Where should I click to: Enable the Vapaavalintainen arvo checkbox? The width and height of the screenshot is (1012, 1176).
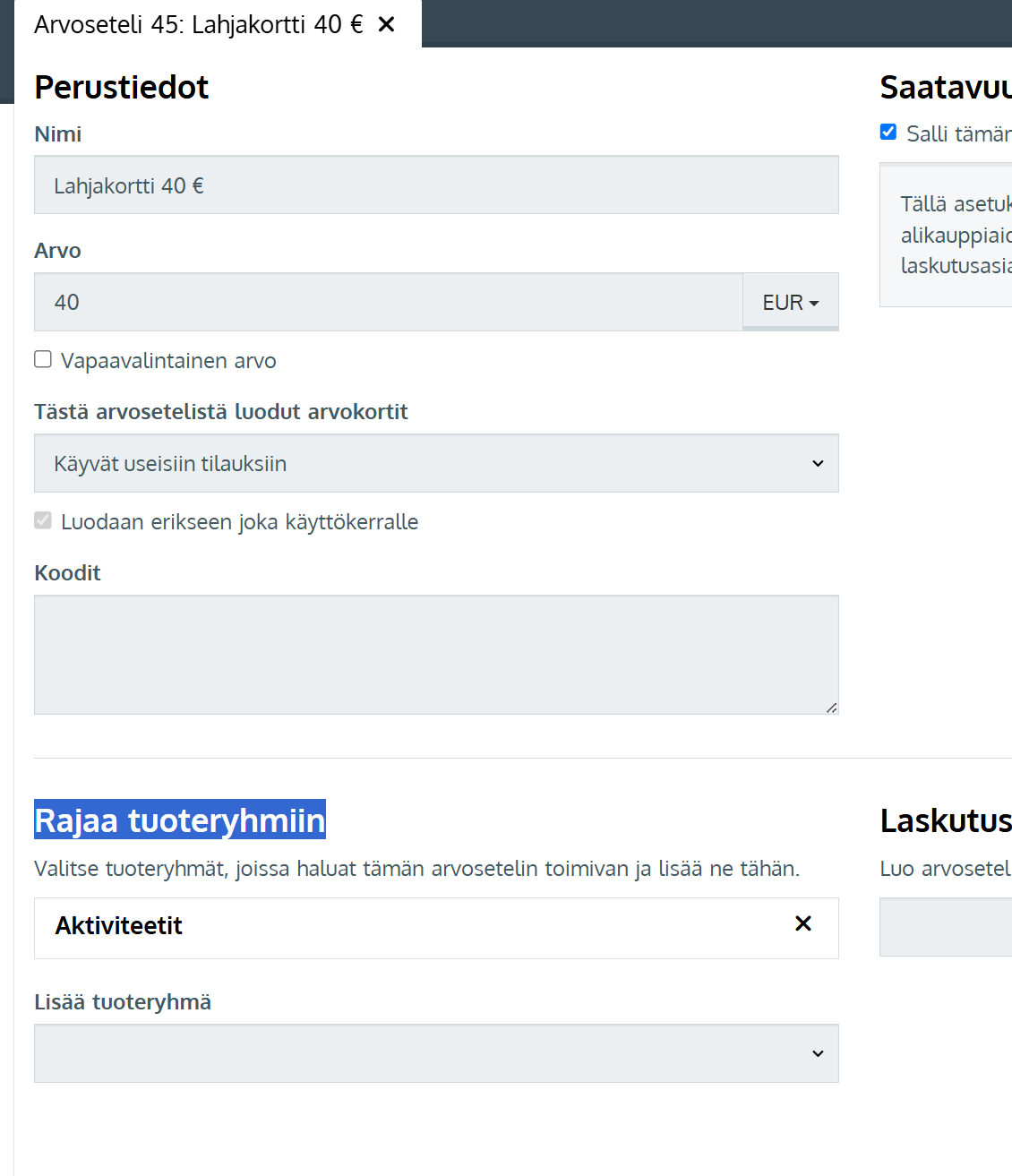click(43, 359)
